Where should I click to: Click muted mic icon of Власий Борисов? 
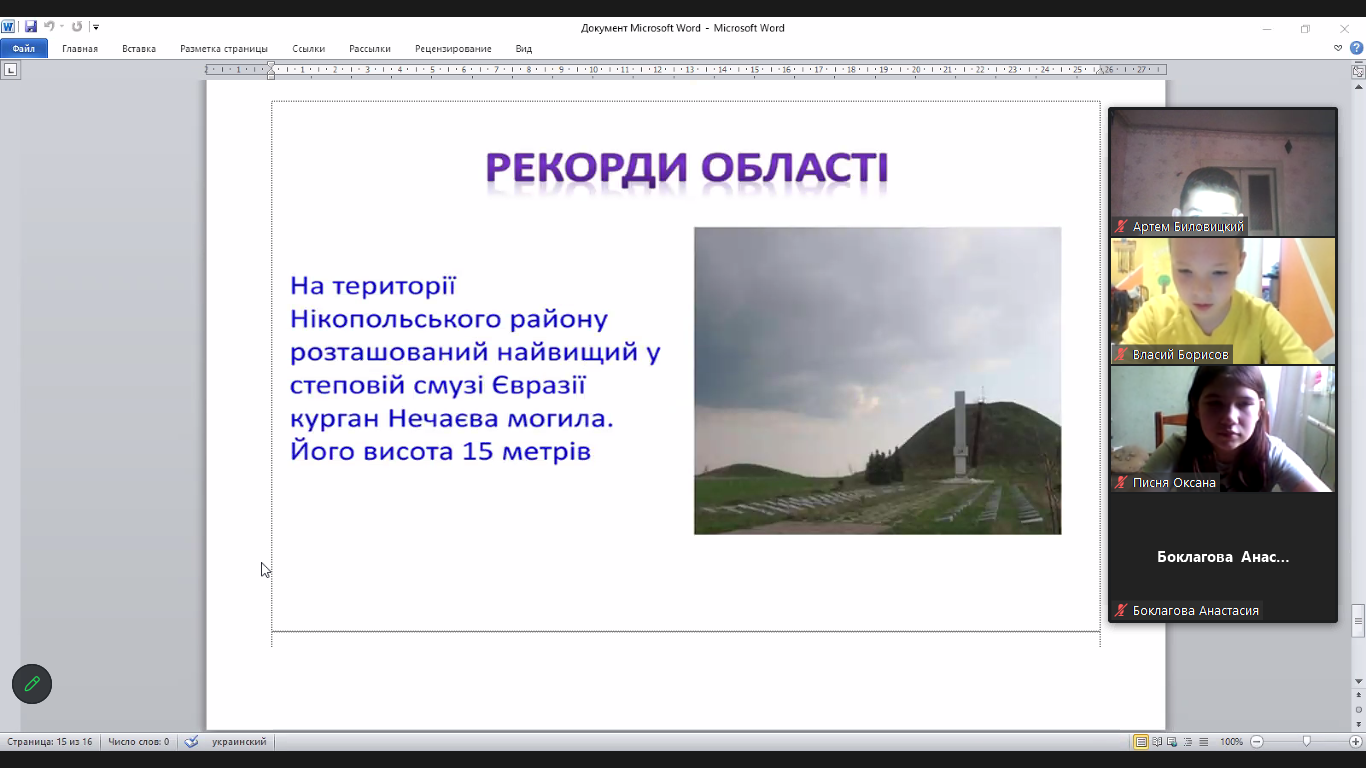click(1122, 355)
